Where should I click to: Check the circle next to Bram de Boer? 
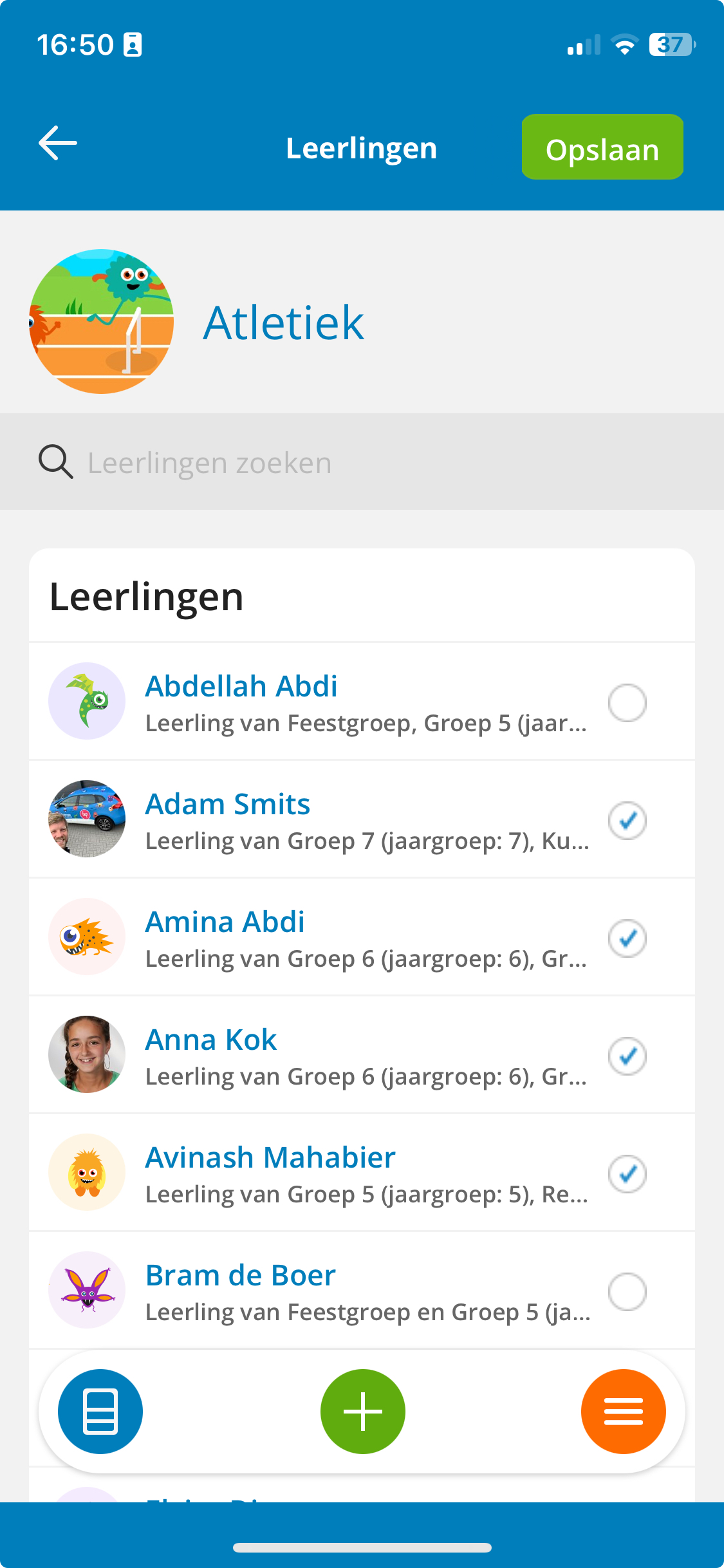pyautogui.click(x=627, y=1291)
